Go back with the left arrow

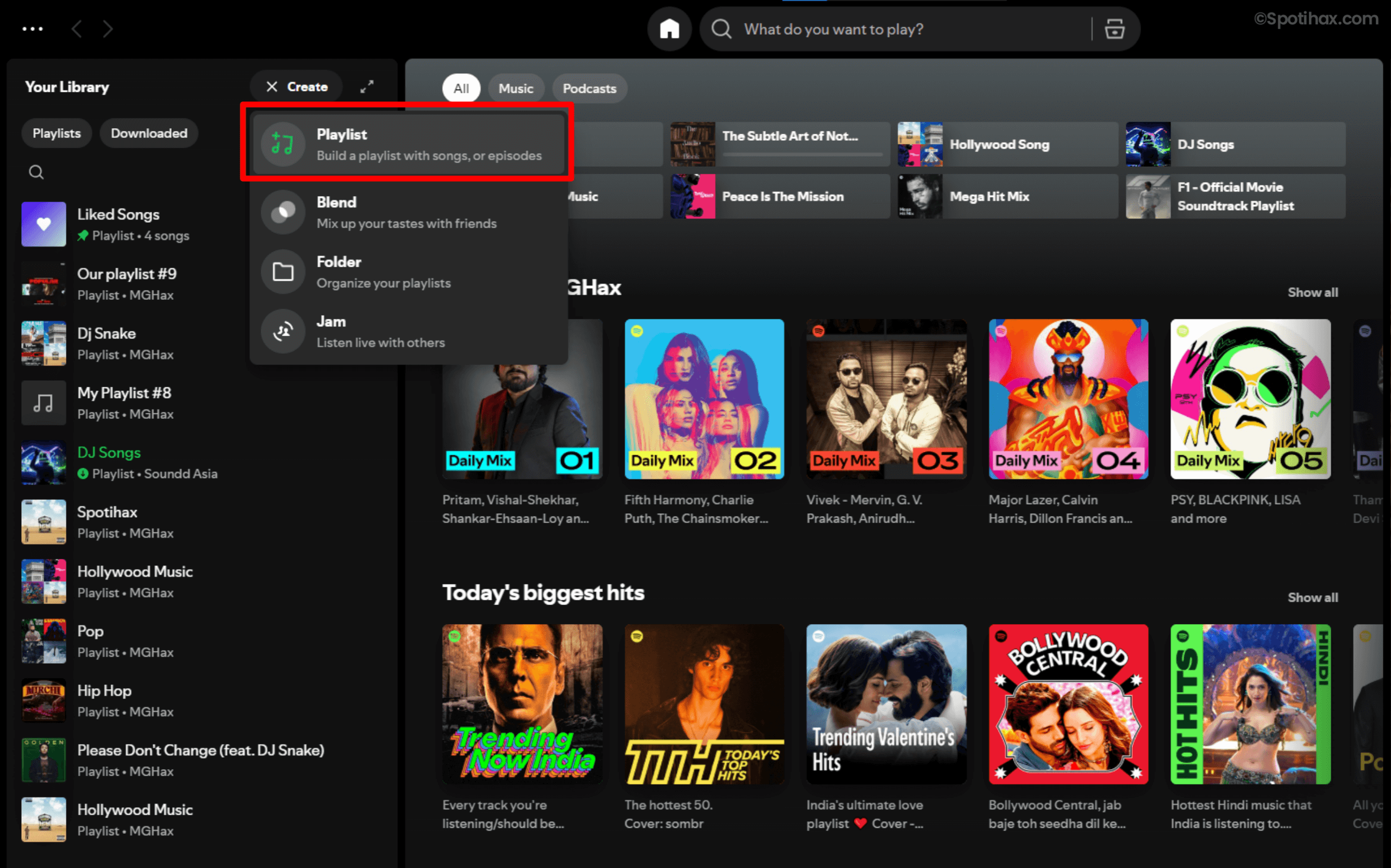(77, 29)
